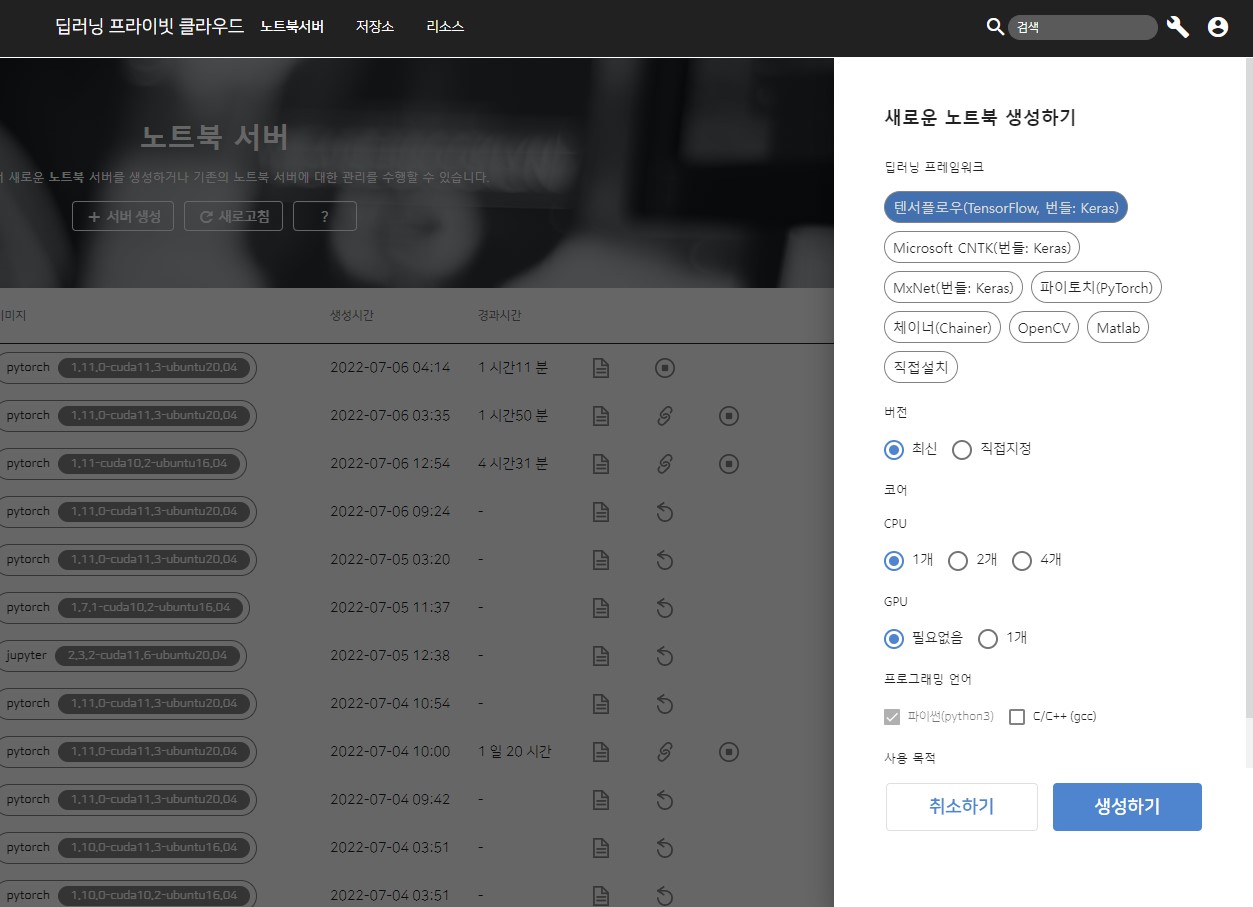Select the Microsoft CNTK framework chip
This screenshot has height=907, width=1253.
(x=982, y=247)
